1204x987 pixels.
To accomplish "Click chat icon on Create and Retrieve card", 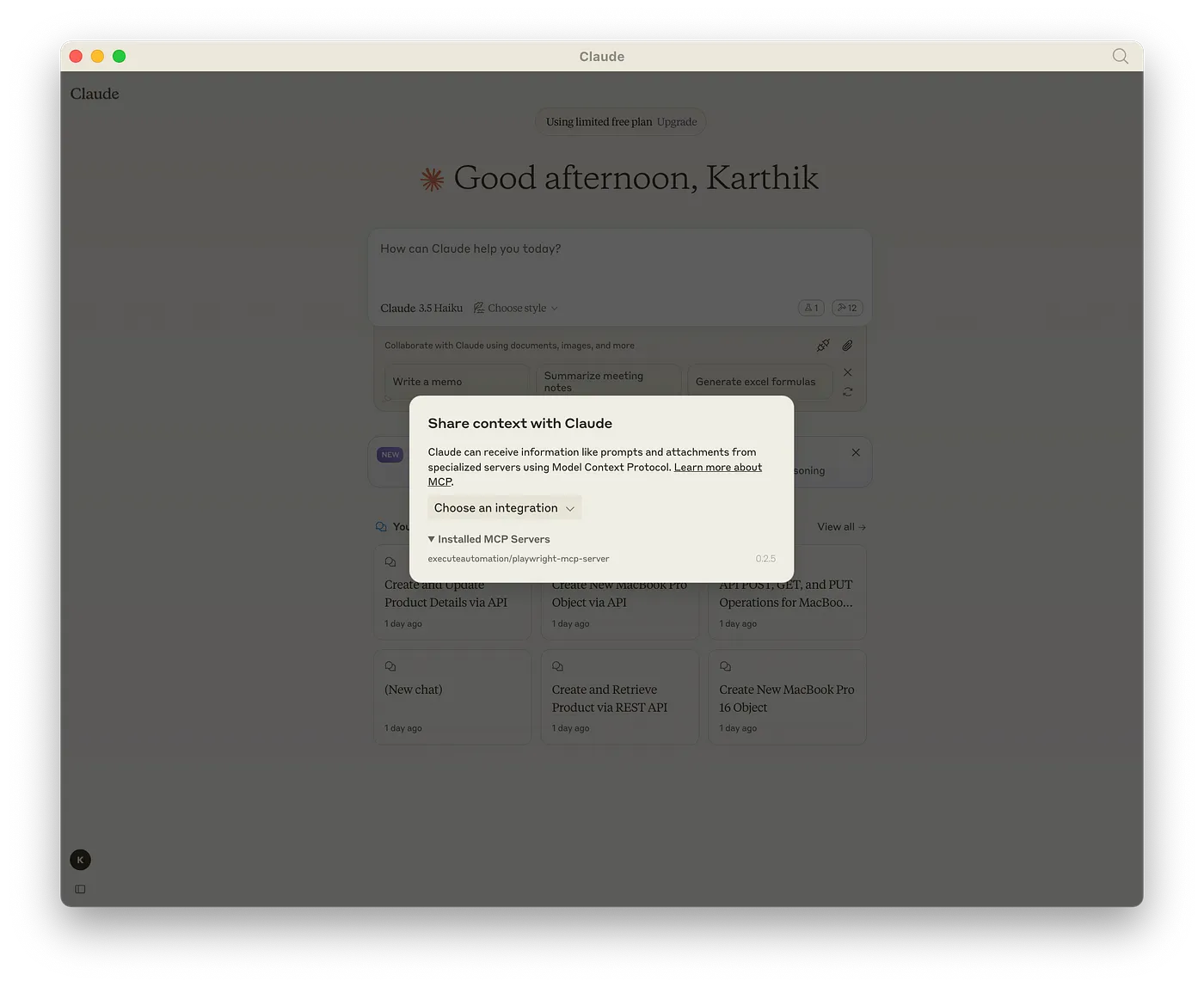I will pyautogui.click(x=557, y=666).
